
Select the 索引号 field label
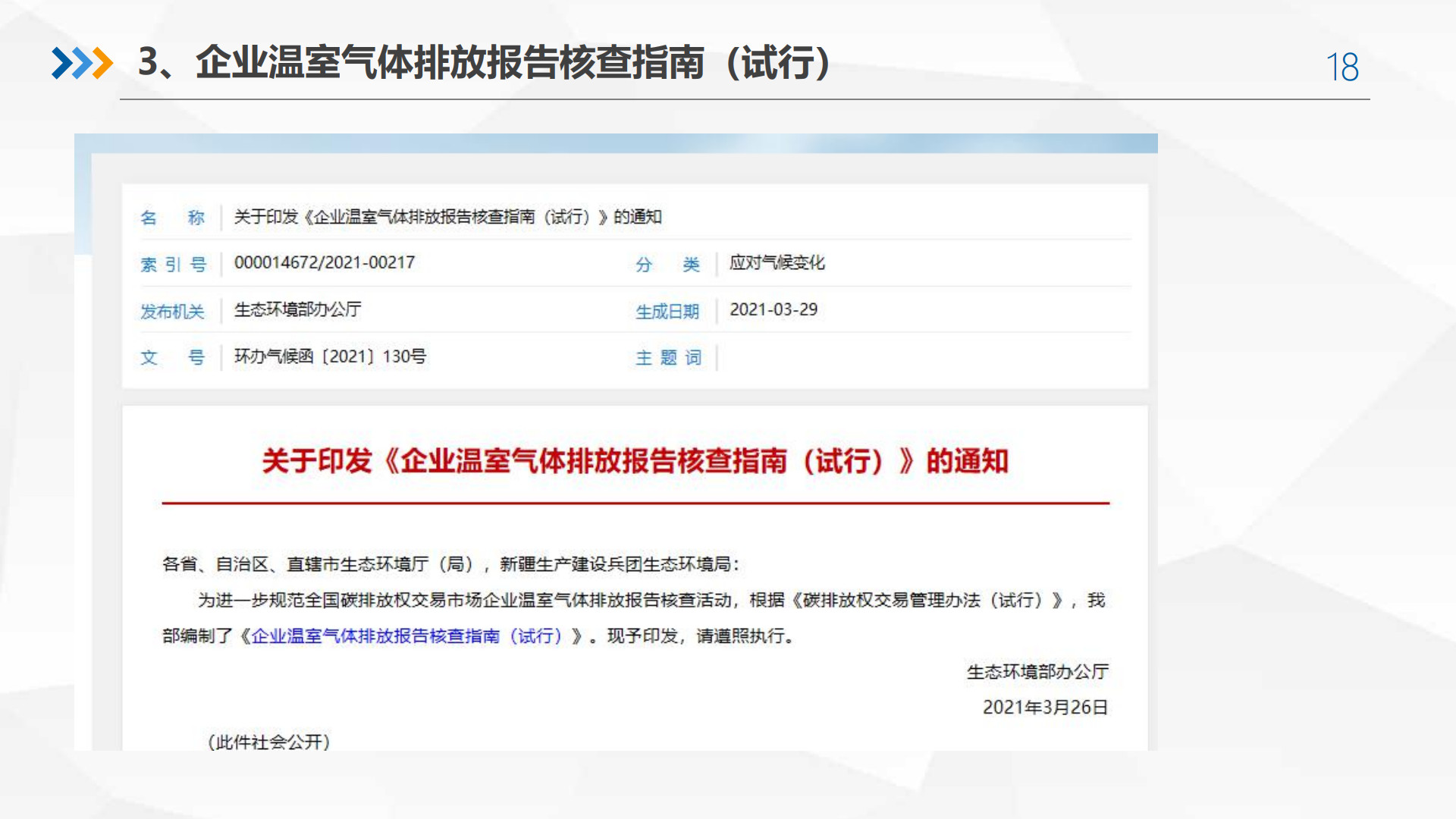click(x=173, y=263)
